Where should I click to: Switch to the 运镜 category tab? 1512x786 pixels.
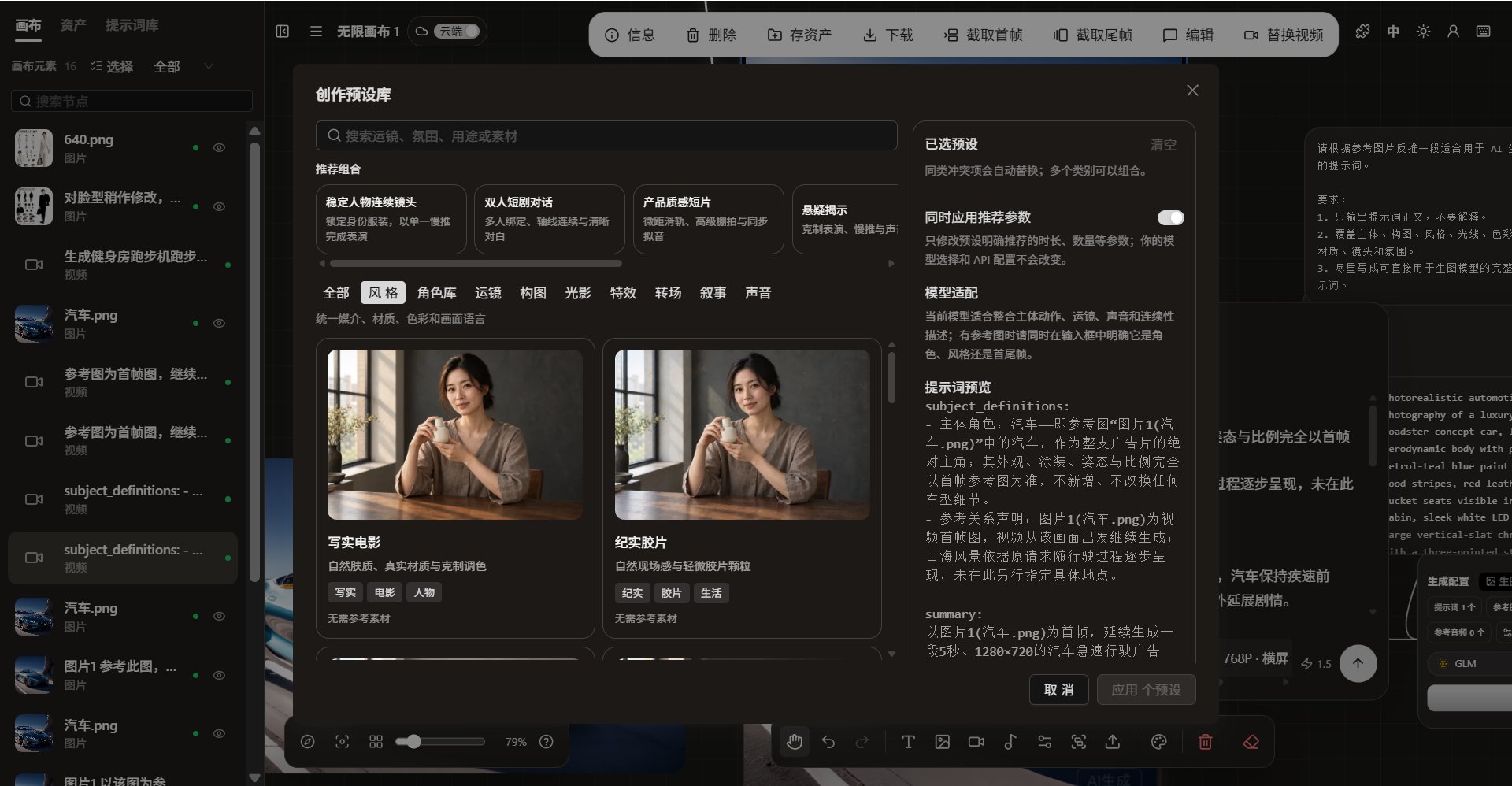(x=487, y=293)
